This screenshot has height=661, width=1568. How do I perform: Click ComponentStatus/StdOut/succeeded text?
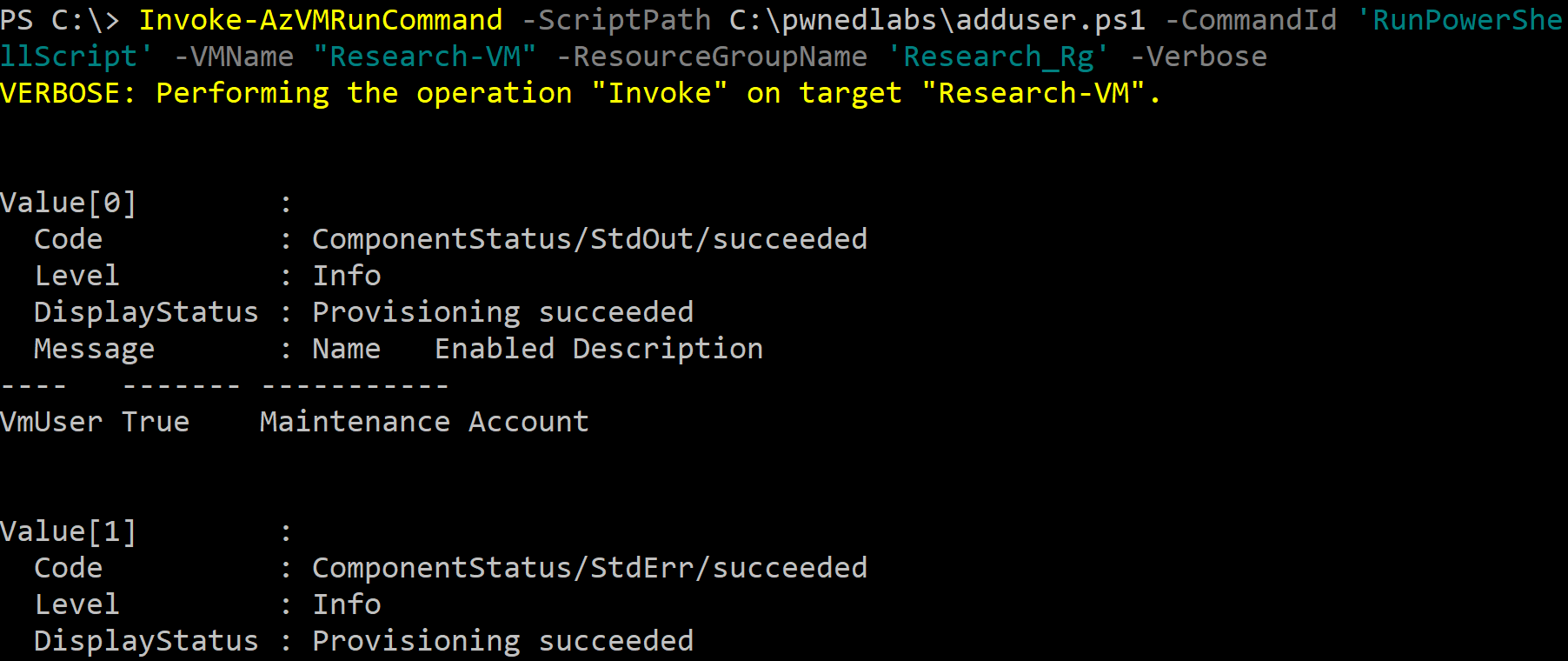(x=589, y=239)
